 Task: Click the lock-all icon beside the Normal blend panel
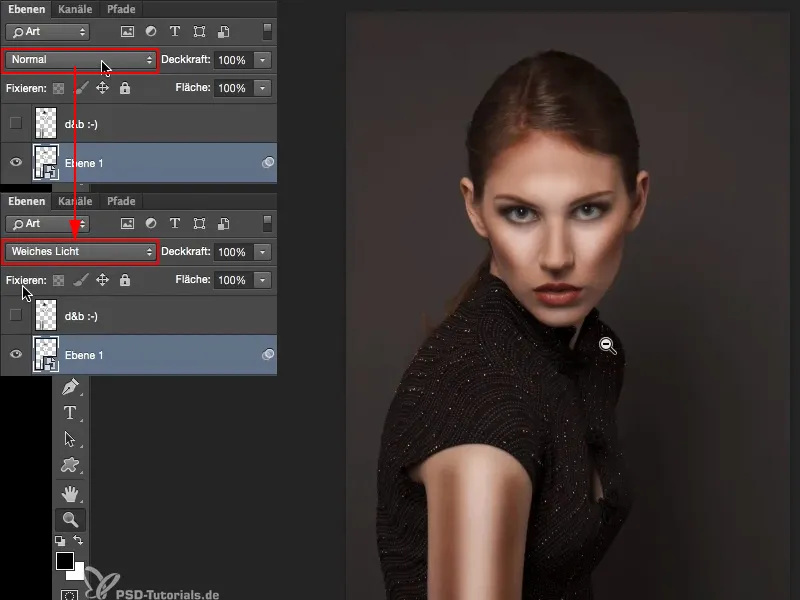point(125,88)
